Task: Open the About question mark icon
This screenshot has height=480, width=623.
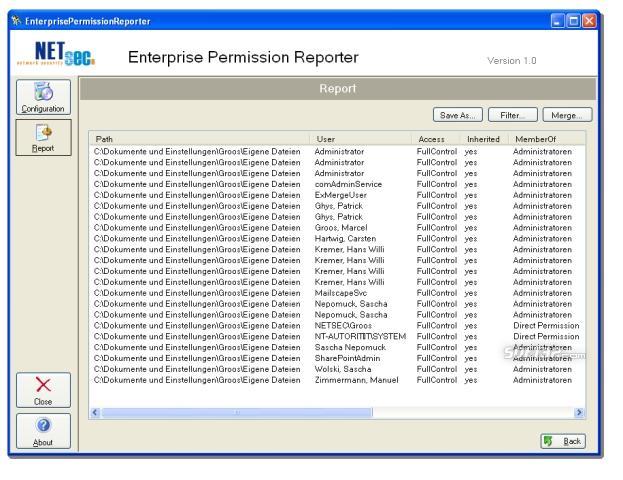Action: [43, 425]
